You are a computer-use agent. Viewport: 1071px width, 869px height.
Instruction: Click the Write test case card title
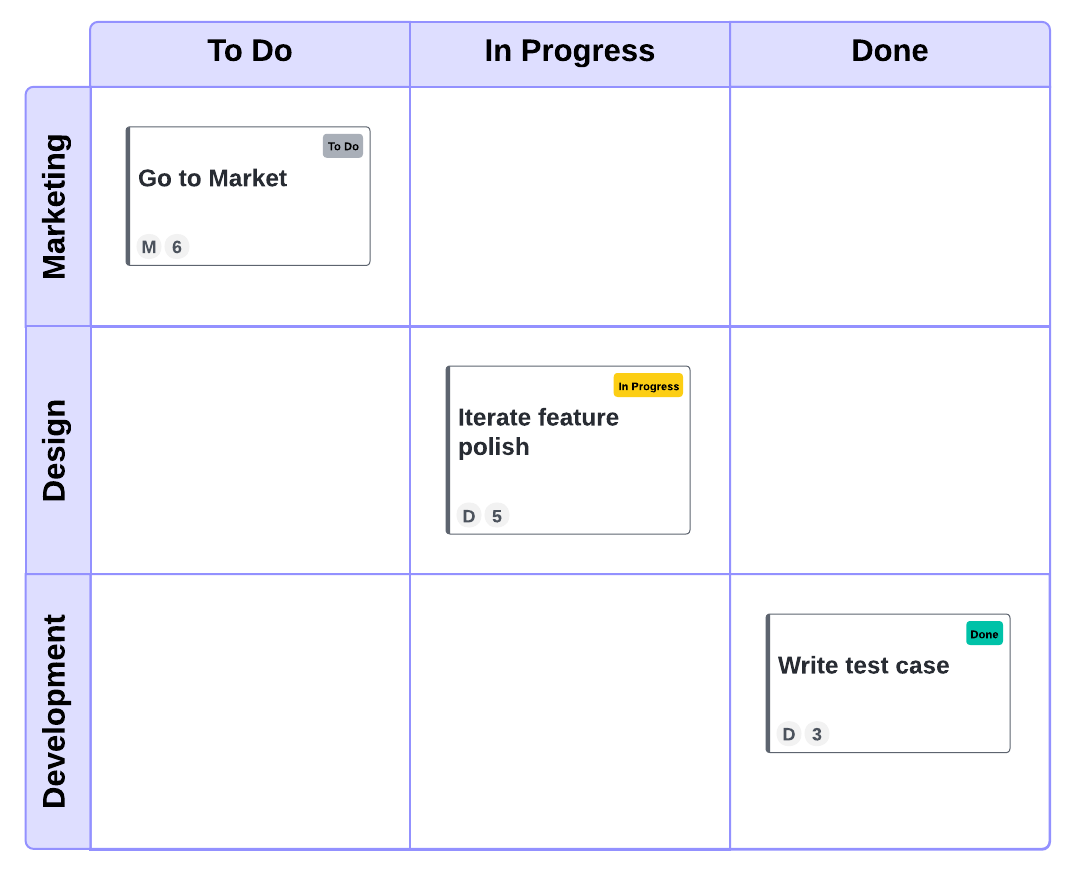point(864,666)
